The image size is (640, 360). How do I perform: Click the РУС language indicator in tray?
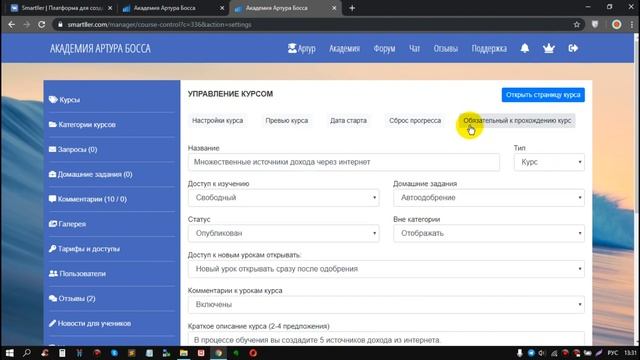point(613,353)
